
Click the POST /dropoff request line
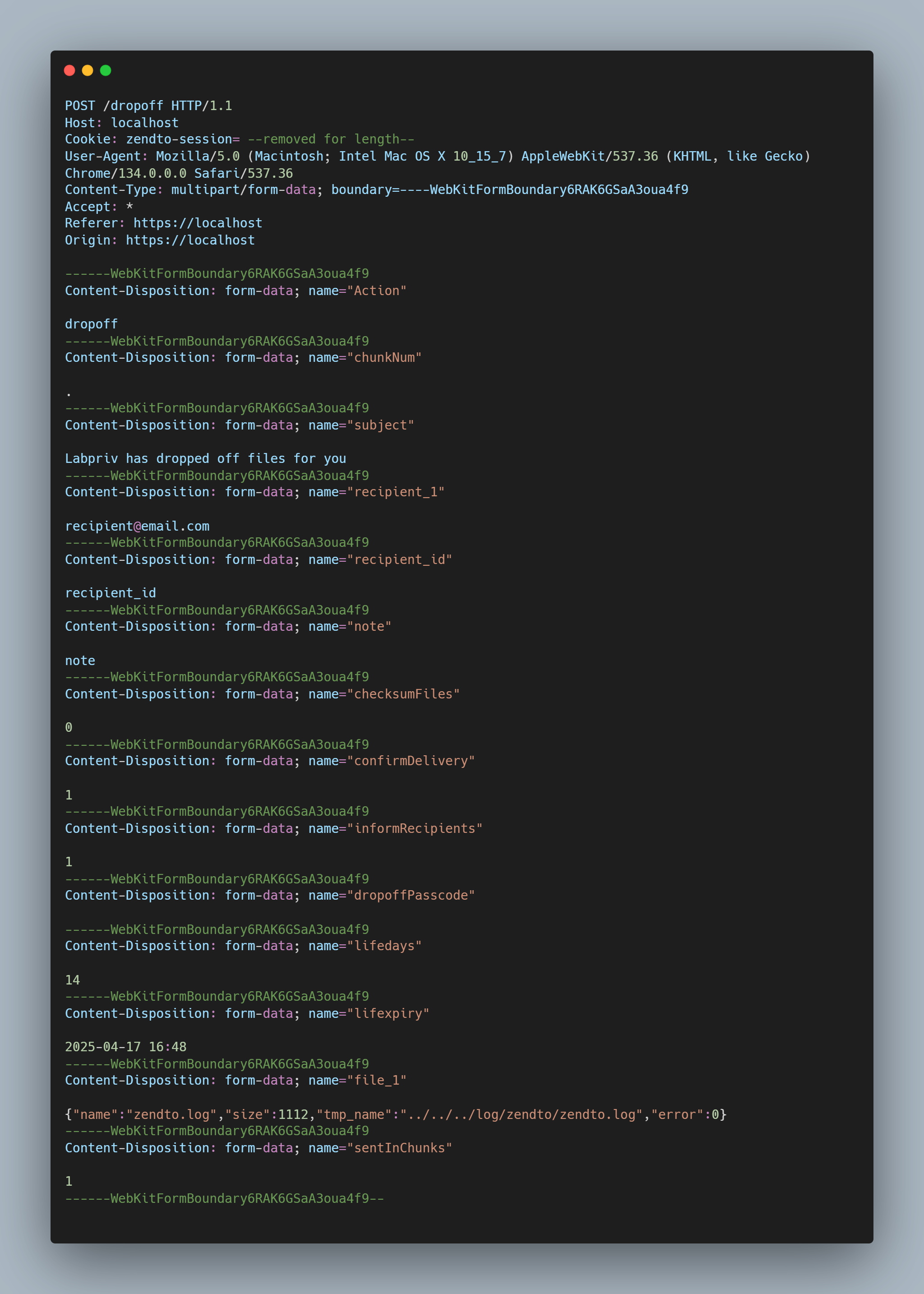coord(148,106)
